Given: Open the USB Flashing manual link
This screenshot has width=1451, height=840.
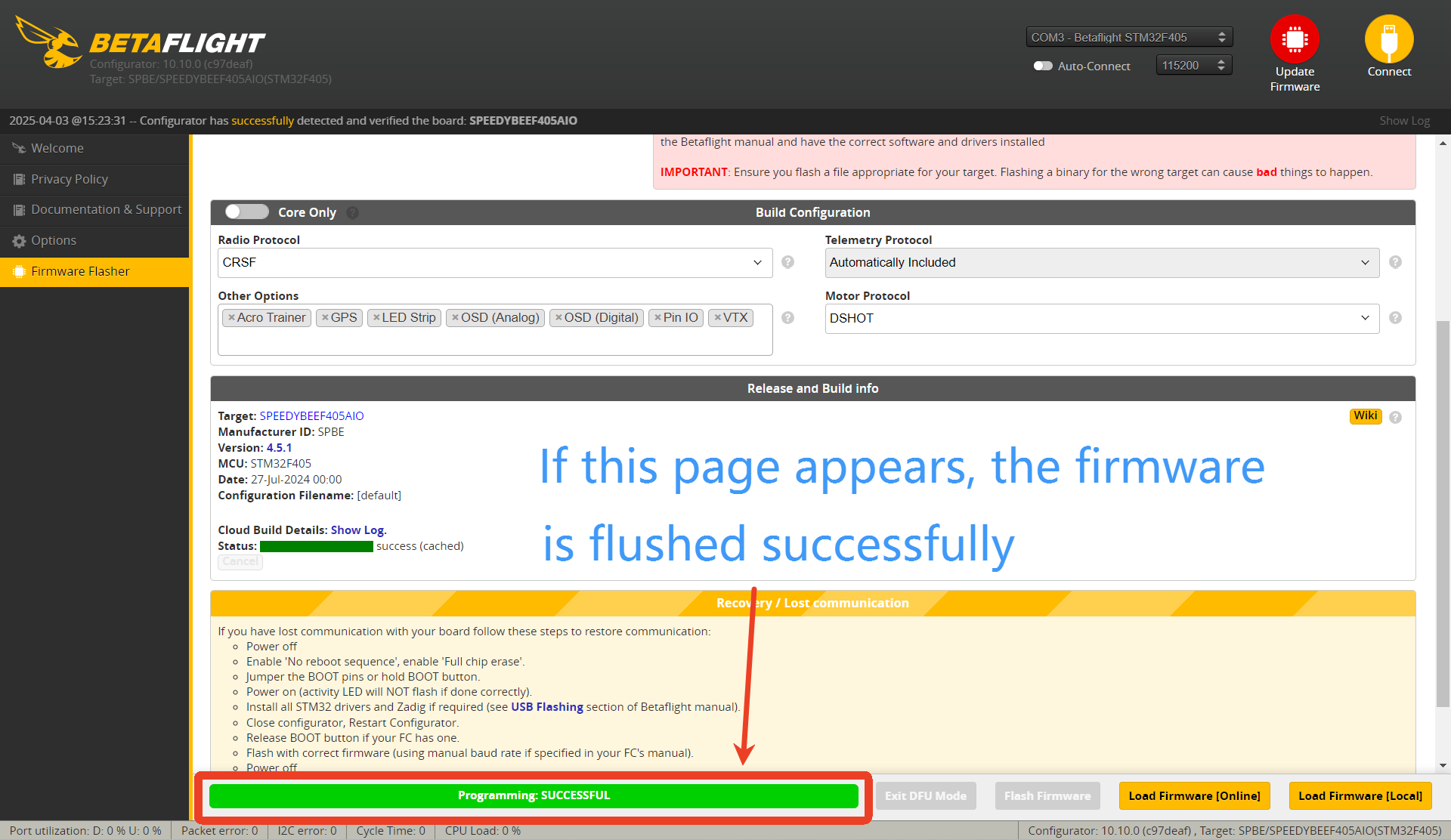Looking at the screenshot, I should click(547, 707).
